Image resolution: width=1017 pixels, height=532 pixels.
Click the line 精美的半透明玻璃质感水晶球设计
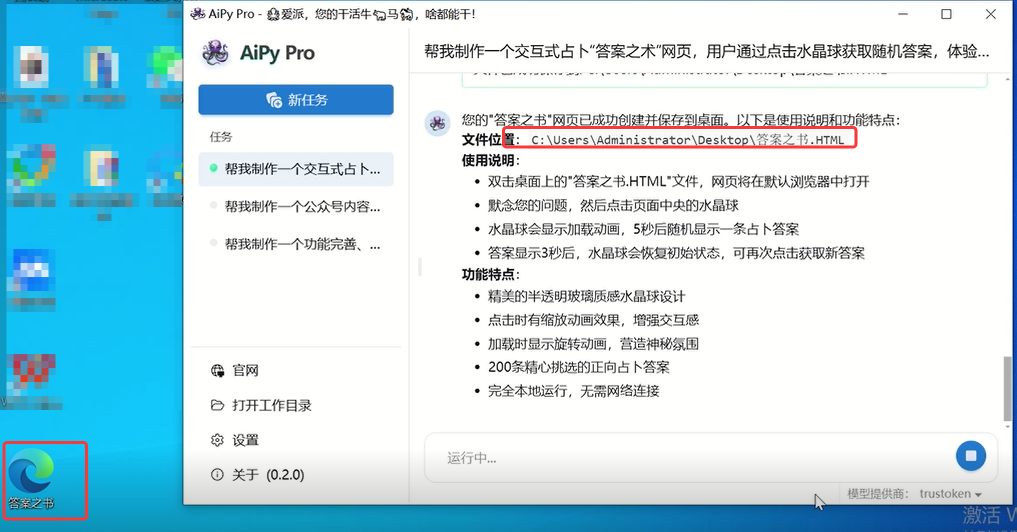tap(586, 296)
